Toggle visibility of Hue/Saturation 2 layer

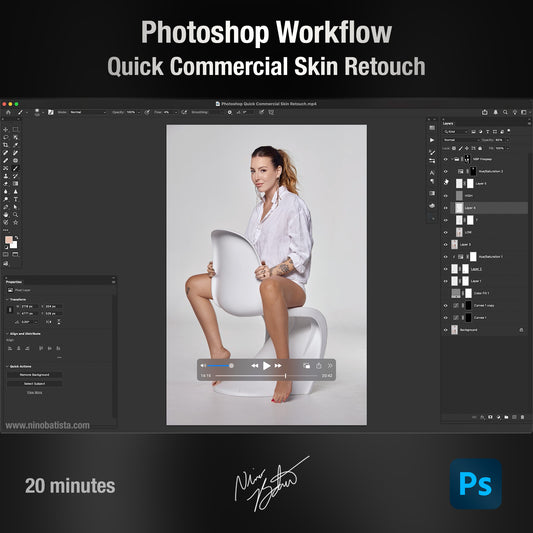point(446,171)
